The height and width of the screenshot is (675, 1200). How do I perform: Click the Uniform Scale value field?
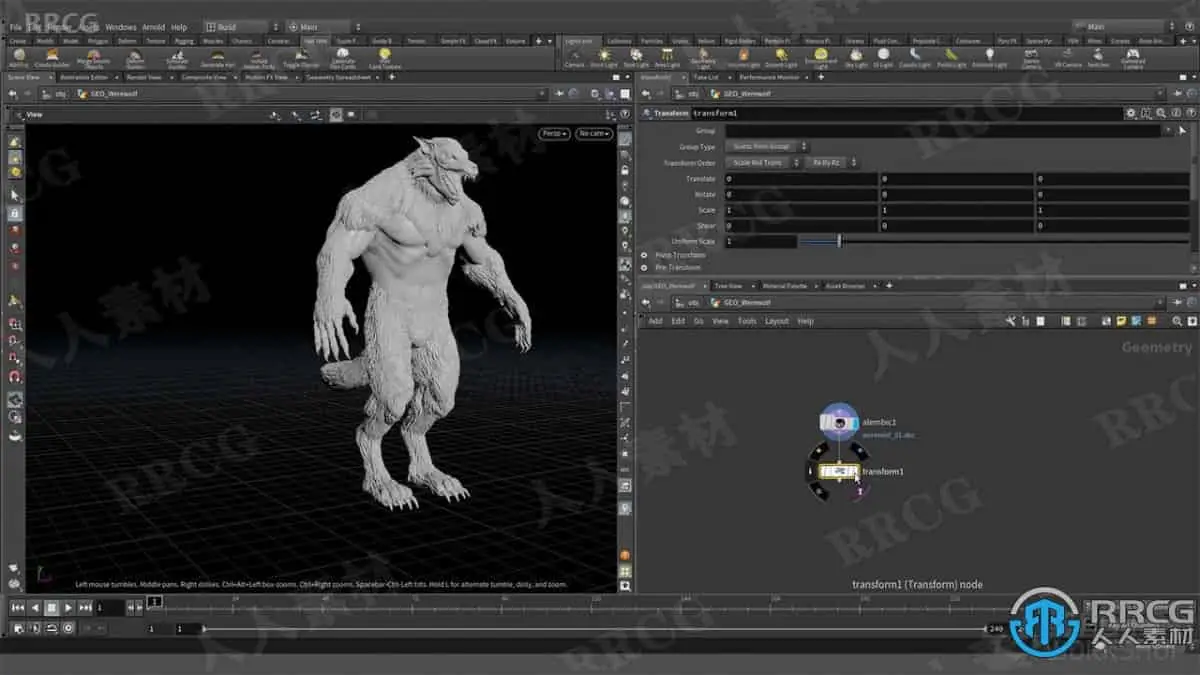click(x=761, y=241)
